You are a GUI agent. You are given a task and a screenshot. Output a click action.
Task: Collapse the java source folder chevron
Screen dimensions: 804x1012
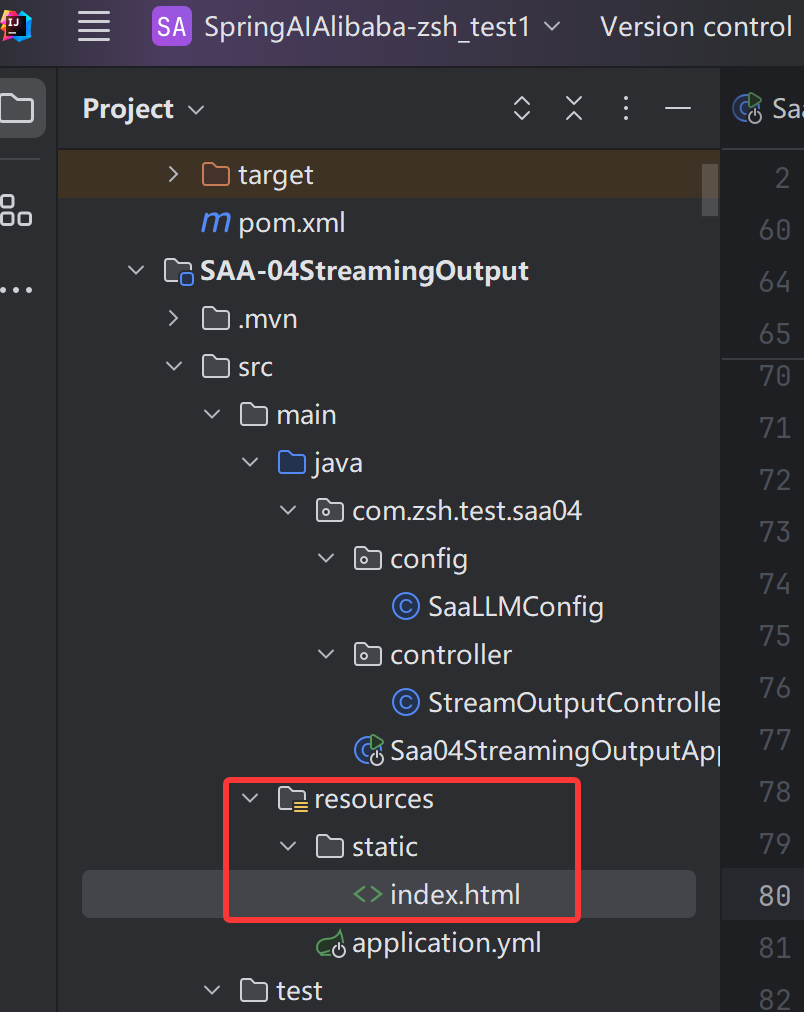coord(250,462)
